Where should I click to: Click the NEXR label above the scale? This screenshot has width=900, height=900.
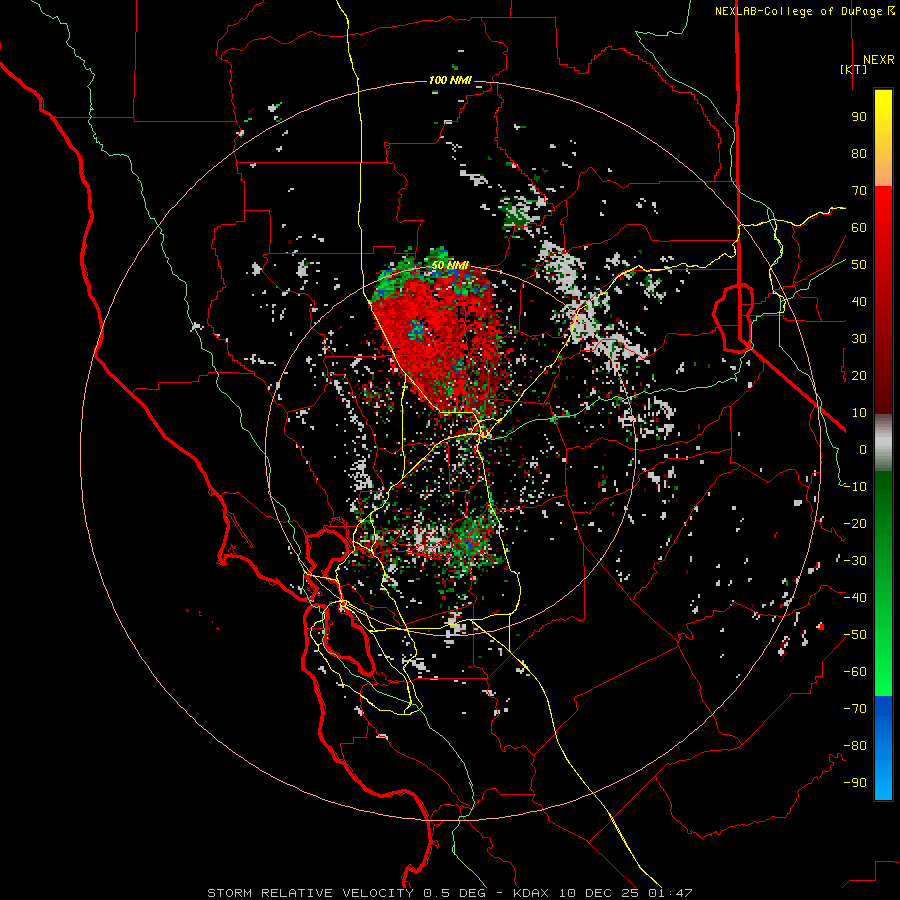pos(878,60)
